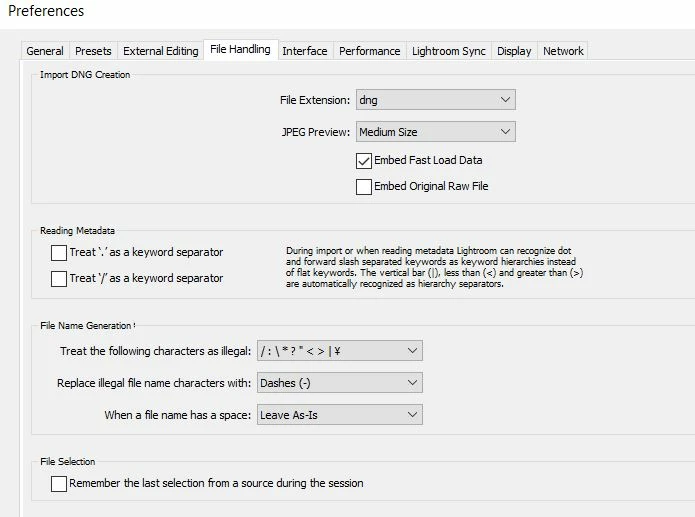Click the 'JPEG Preview:' label
695x517 pixels.
[316, 132]
